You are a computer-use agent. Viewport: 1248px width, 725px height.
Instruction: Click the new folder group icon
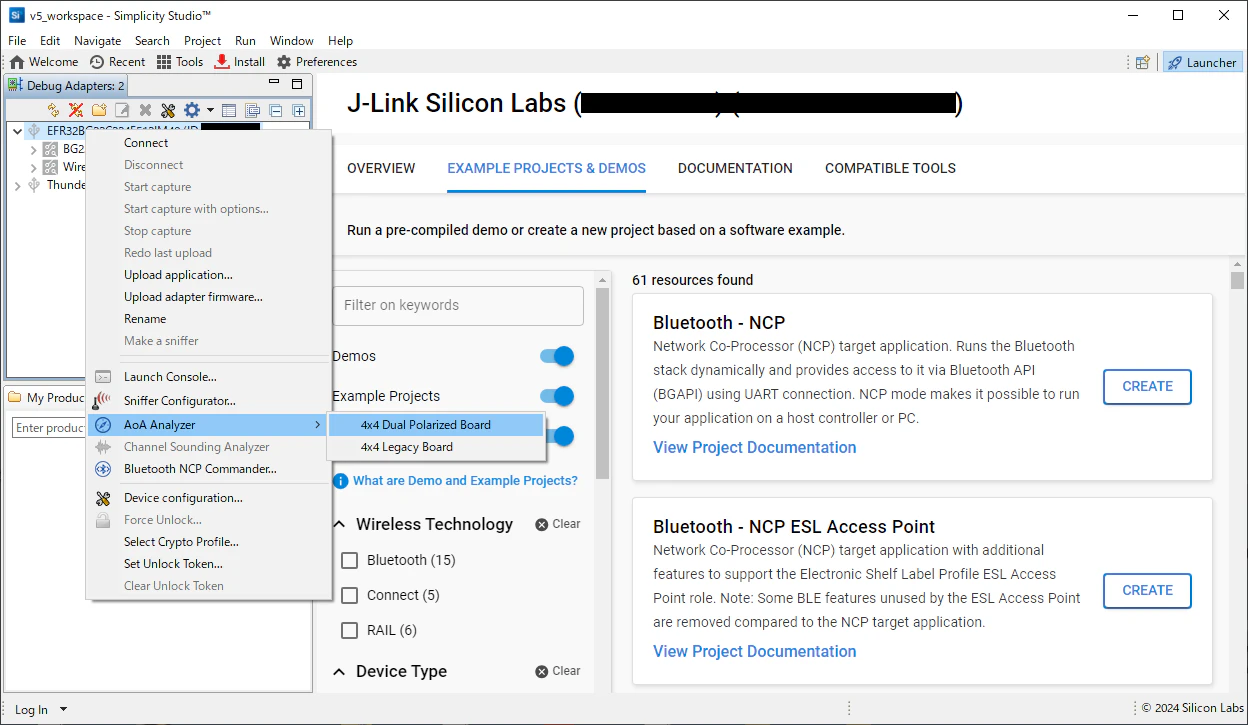(x=99, y=110)
